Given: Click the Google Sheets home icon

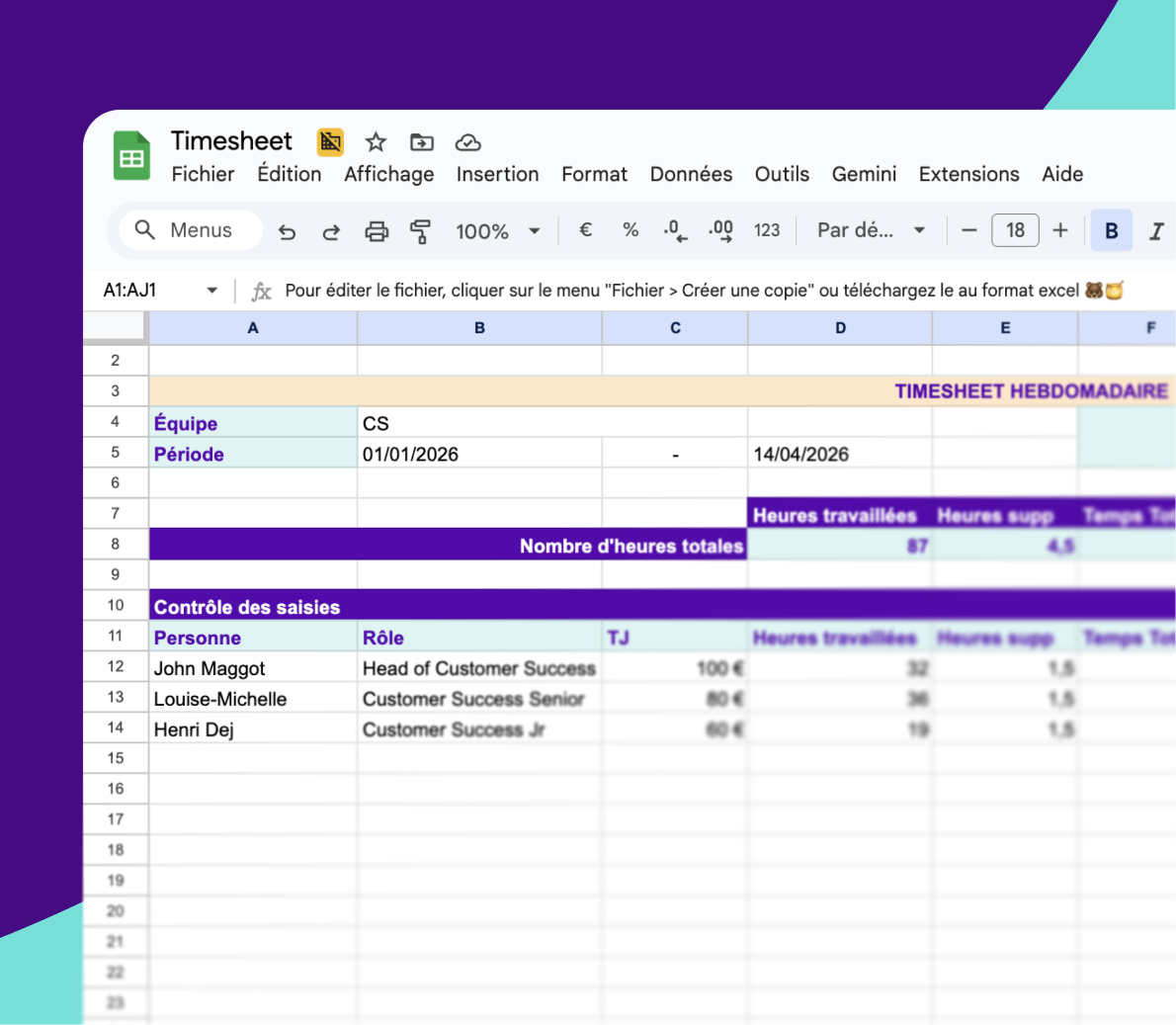Looking at the screenshot, I should (x=131, y=156).
